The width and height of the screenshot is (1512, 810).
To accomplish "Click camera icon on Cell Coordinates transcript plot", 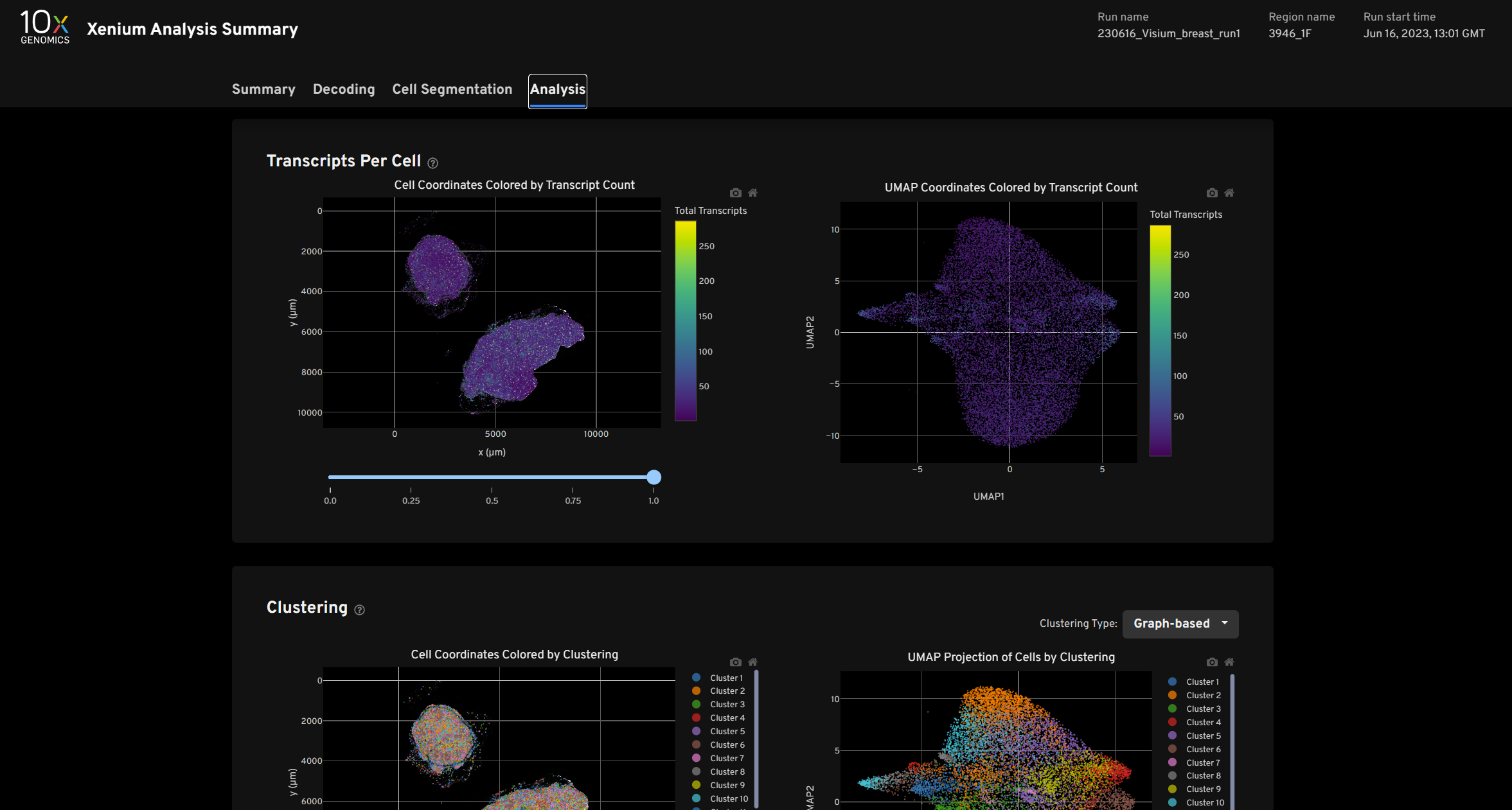I will 735,193.
